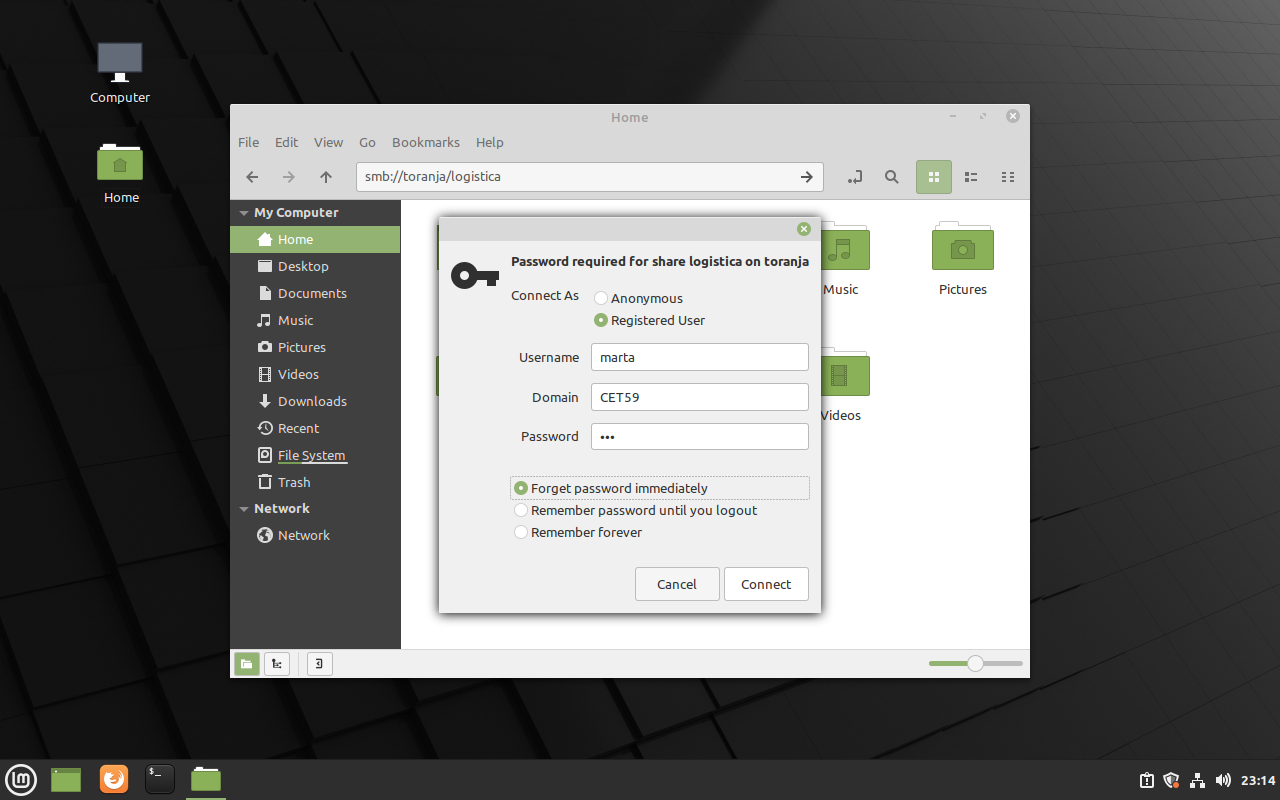The width and height of the screenshot is (1280, 800).
Task: Cancel the password dialog
Action: tap(677, 584)
